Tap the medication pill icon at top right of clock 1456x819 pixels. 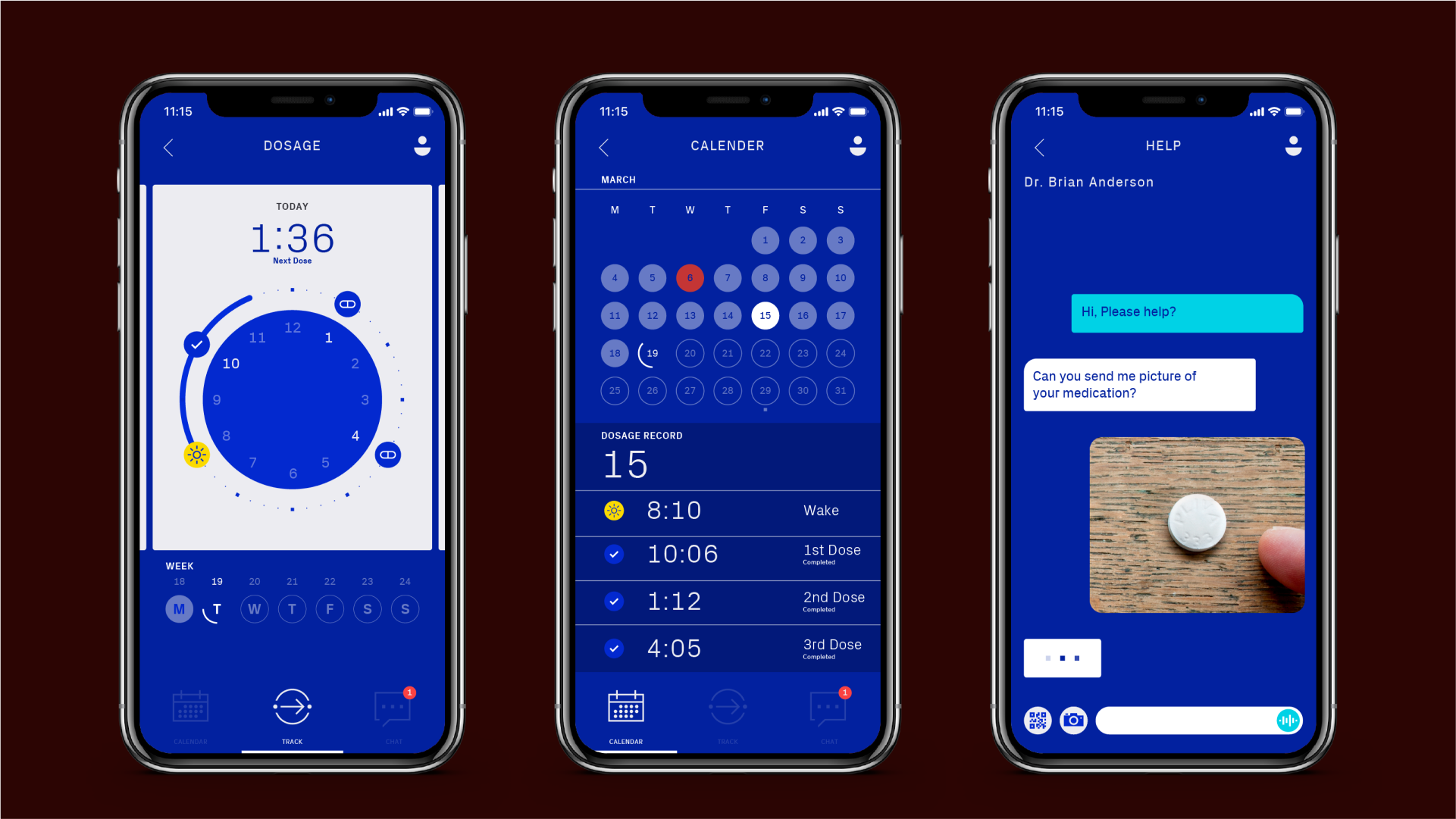point(346,303)
